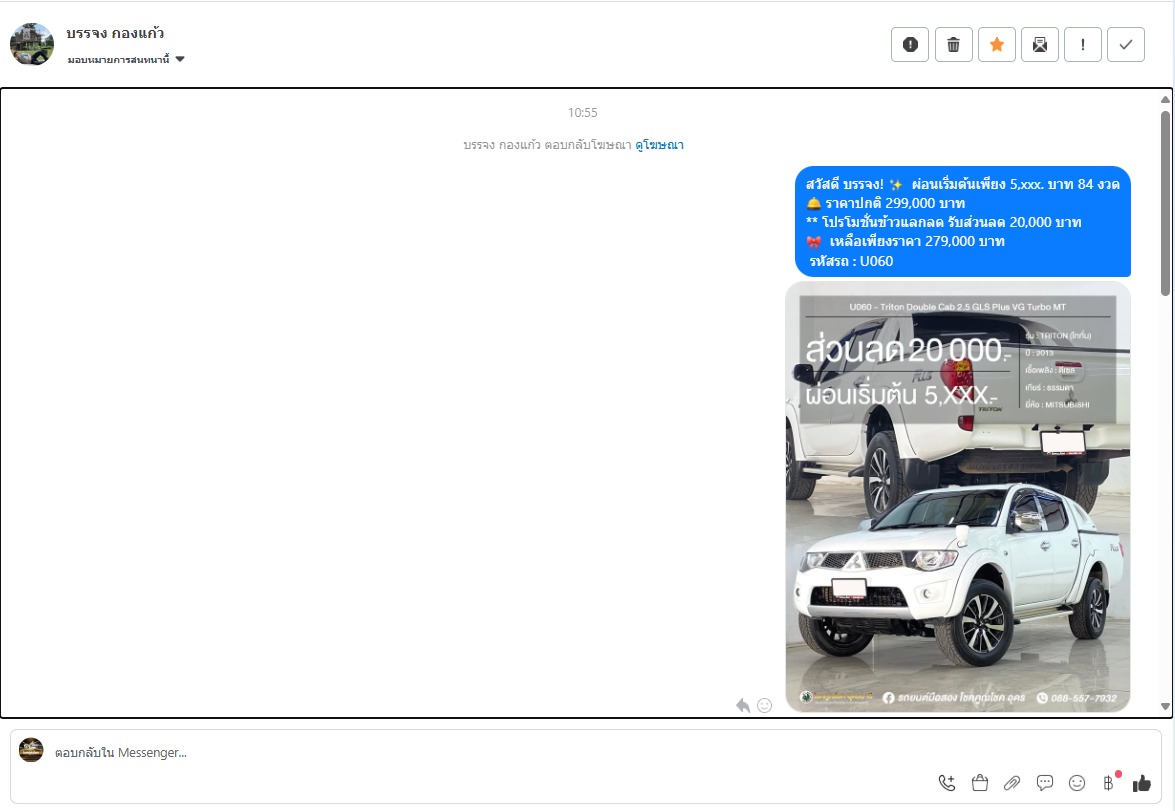Open saved replies speech bubble icon
This screenshot has height=811, width=1175.
coord(1045,783)
